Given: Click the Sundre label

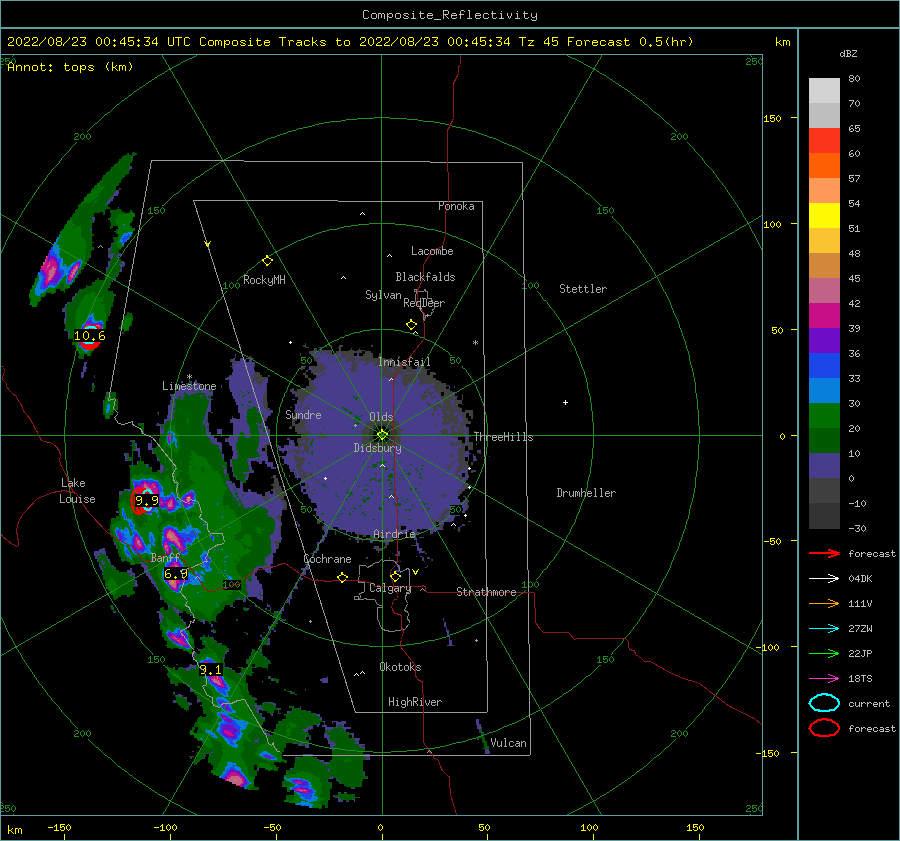Looking at the screenshot, I should pyautogui.click(x=303, y=414).
